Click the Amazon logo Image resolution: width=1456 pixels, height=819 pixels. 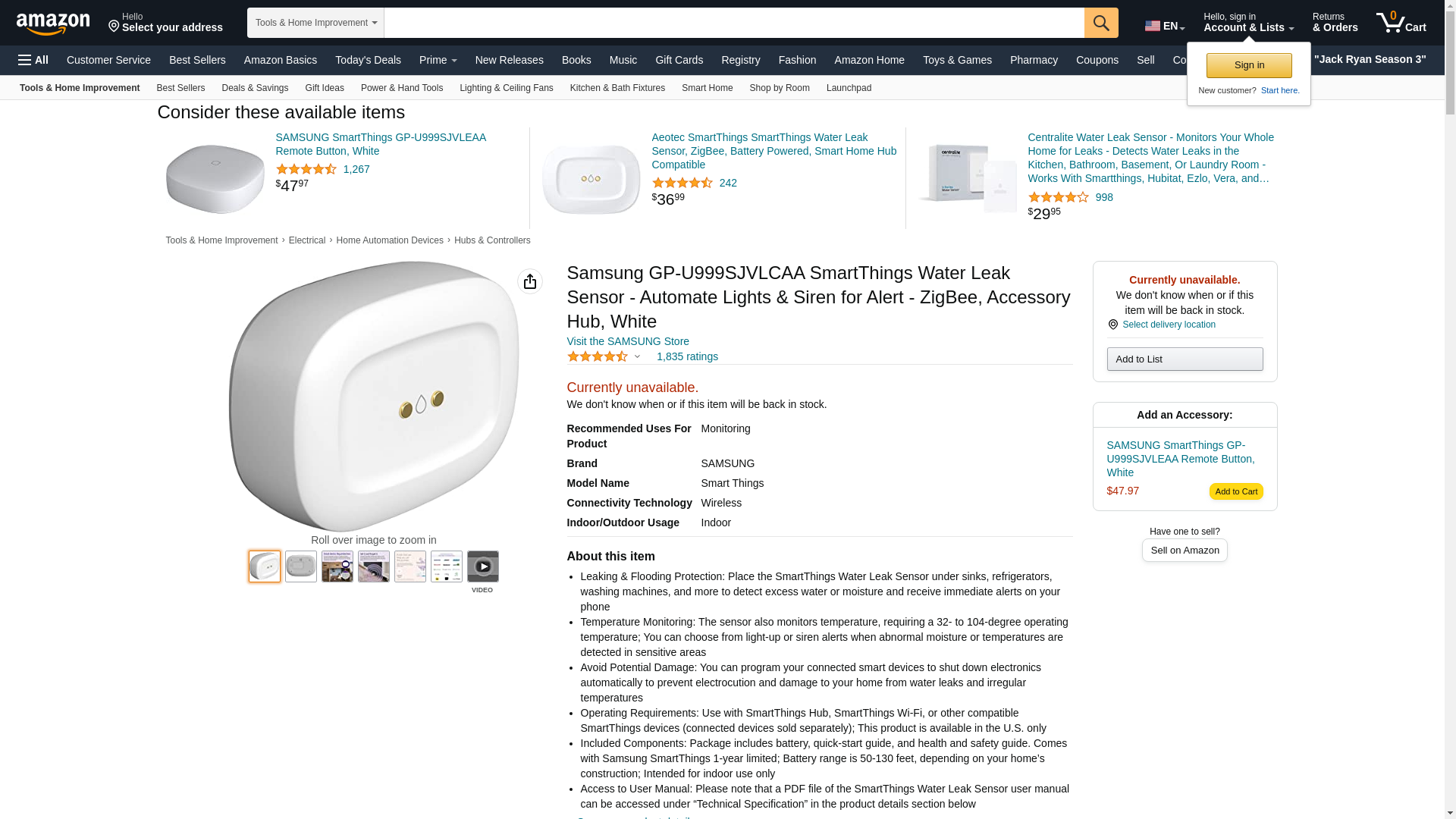(x=53, y=24)
